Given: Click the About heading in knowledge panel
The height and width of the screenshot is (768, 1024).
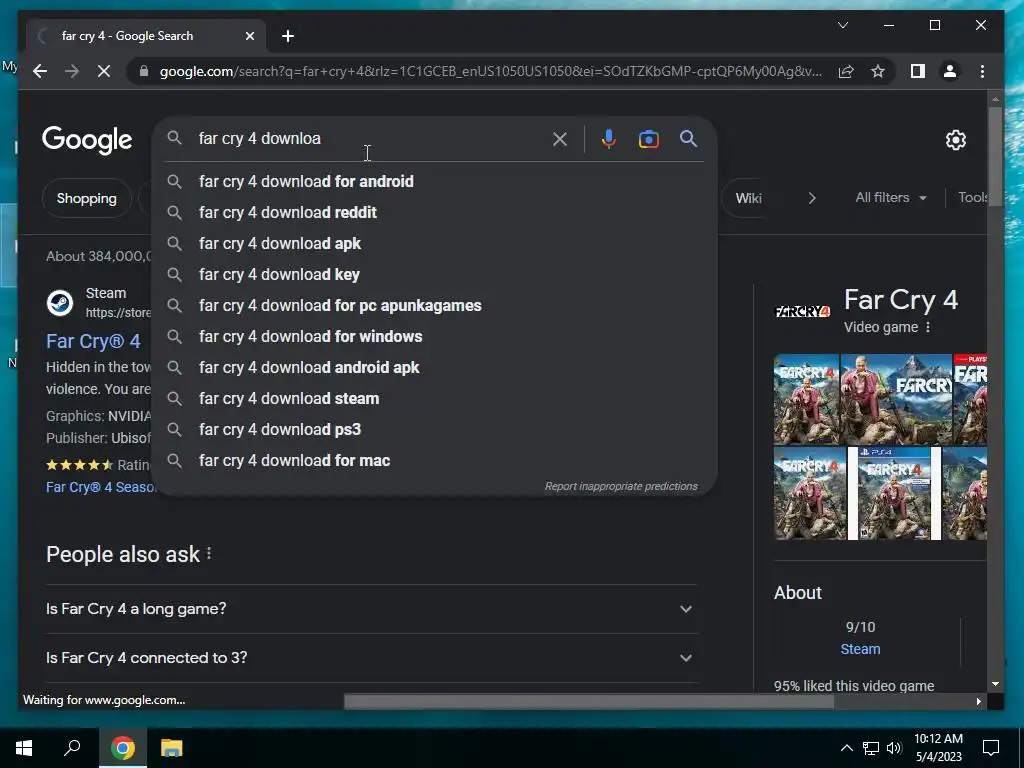Looking at the screenshot, I should coord(797,592).
